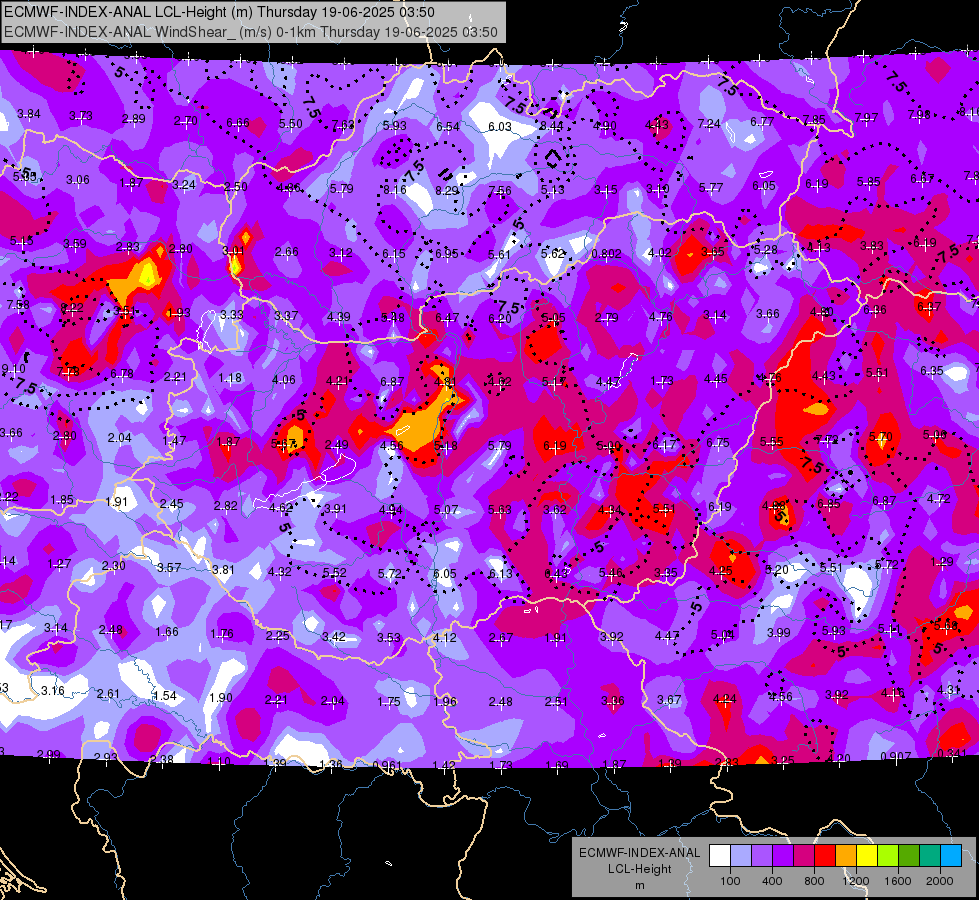Click the legend label '100'

click(x=730, y=881)
